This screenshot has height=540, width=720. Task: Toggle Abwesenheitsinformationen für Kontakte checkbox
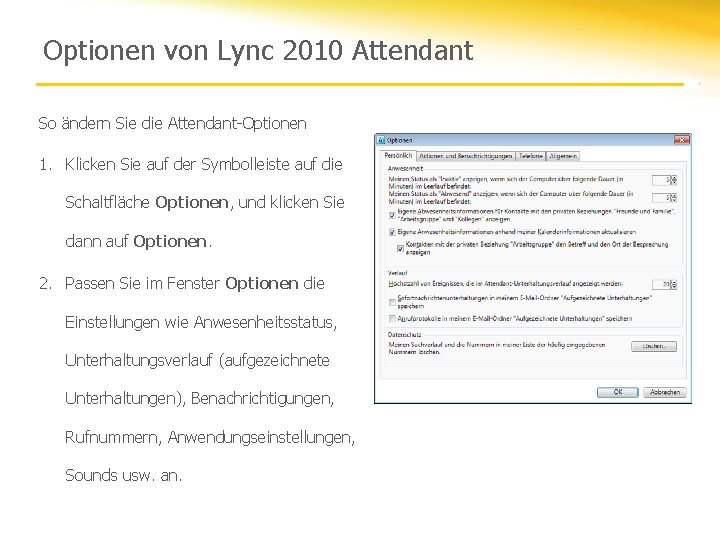(x=392, y=215)
